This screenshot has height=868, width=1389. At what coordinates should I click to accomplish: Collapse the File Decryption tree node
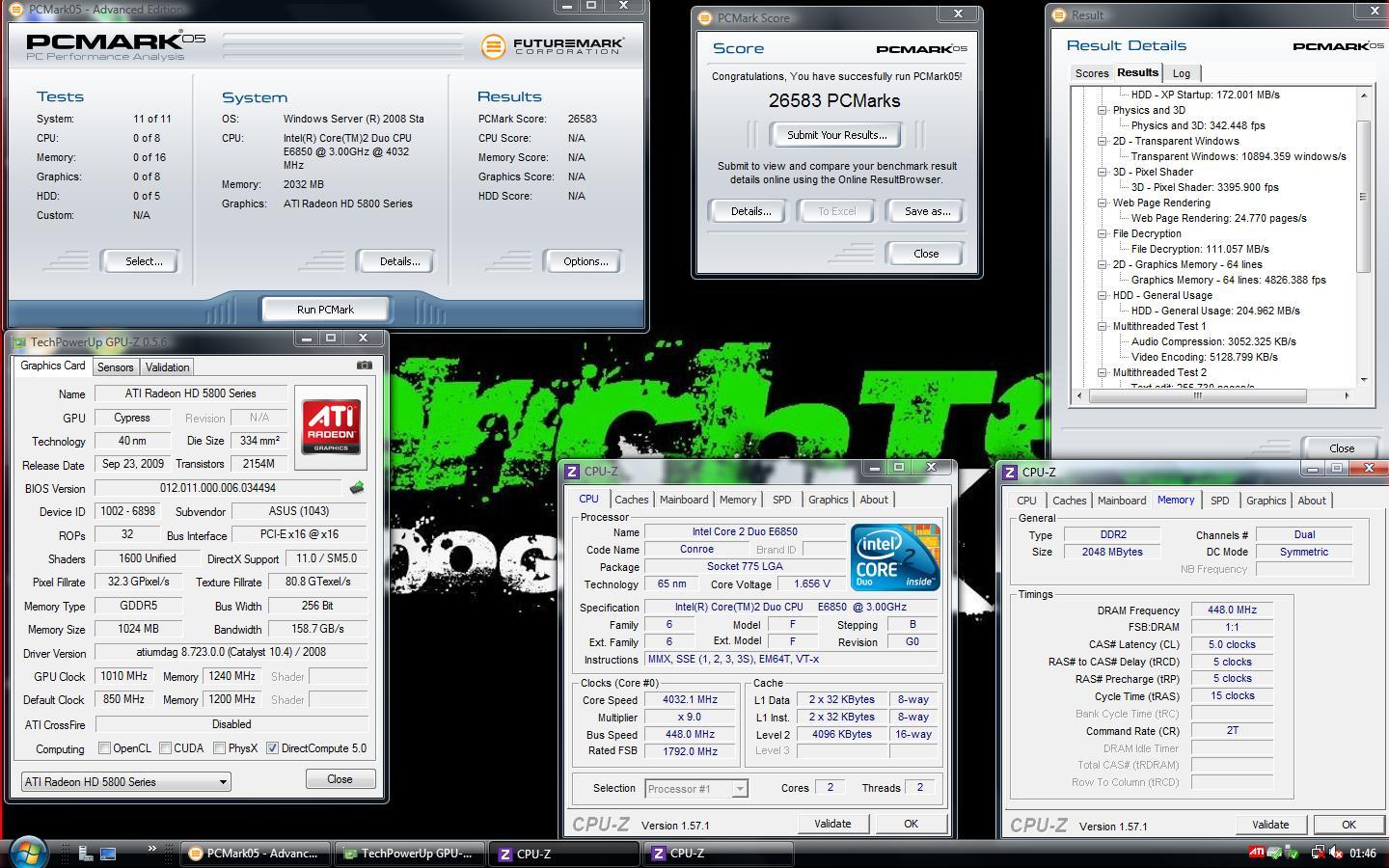click(1102, 233)
